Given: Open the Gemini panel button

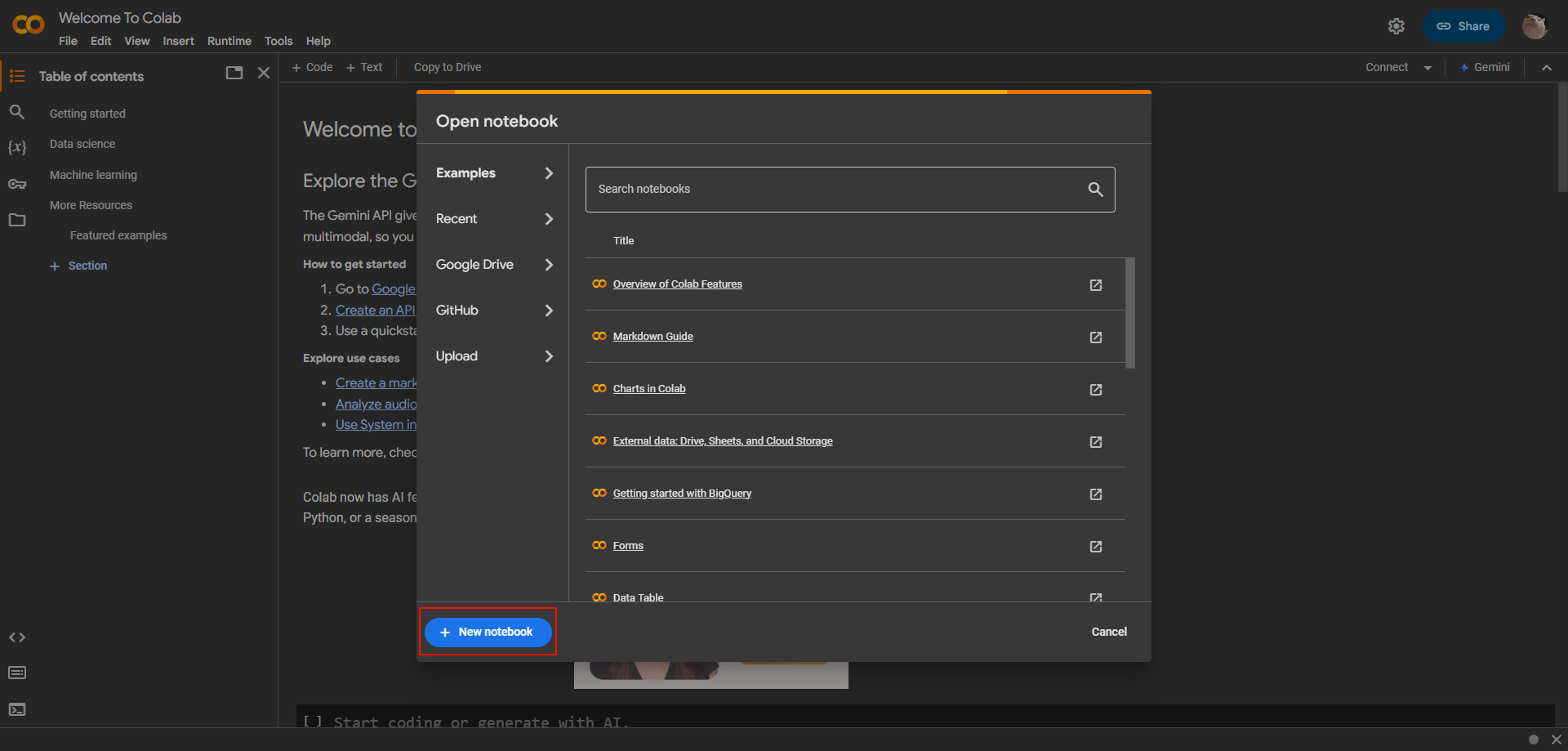Looking at the screenshot, I should coord(1485,67).
